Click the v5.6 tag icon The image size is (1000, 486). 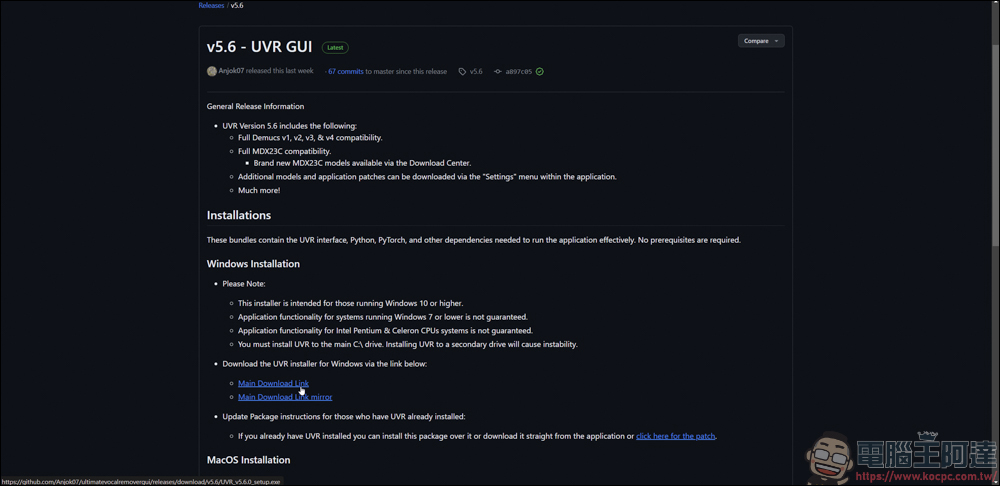click(462, 72)
